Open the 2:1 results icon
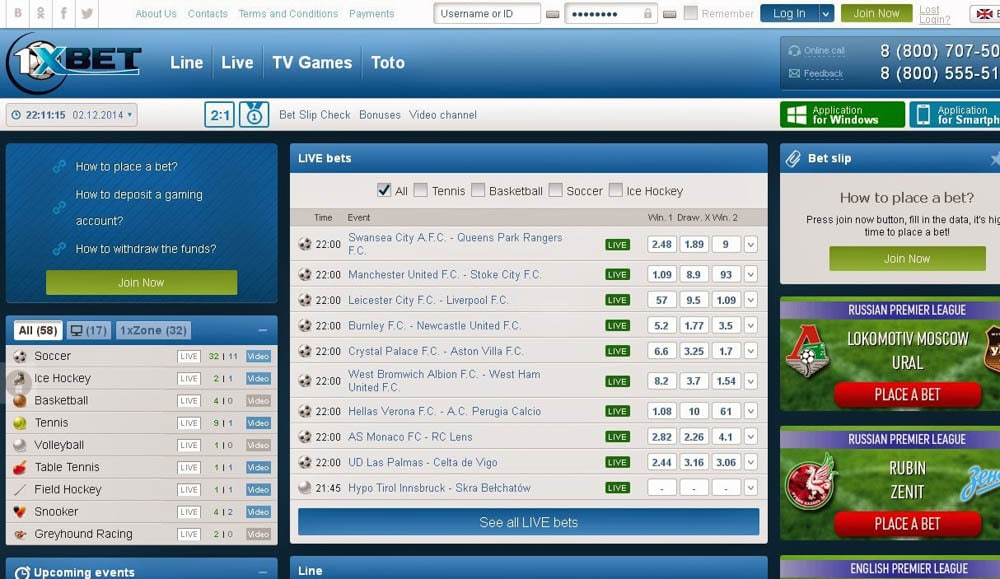 tap(219, 115)
